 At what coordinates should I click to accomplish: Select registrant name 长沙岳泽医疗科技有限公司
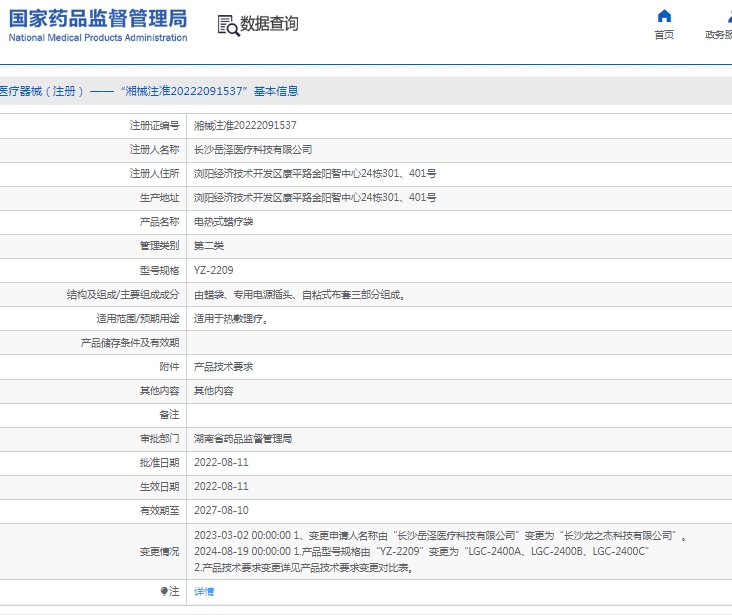coord(253,149)
